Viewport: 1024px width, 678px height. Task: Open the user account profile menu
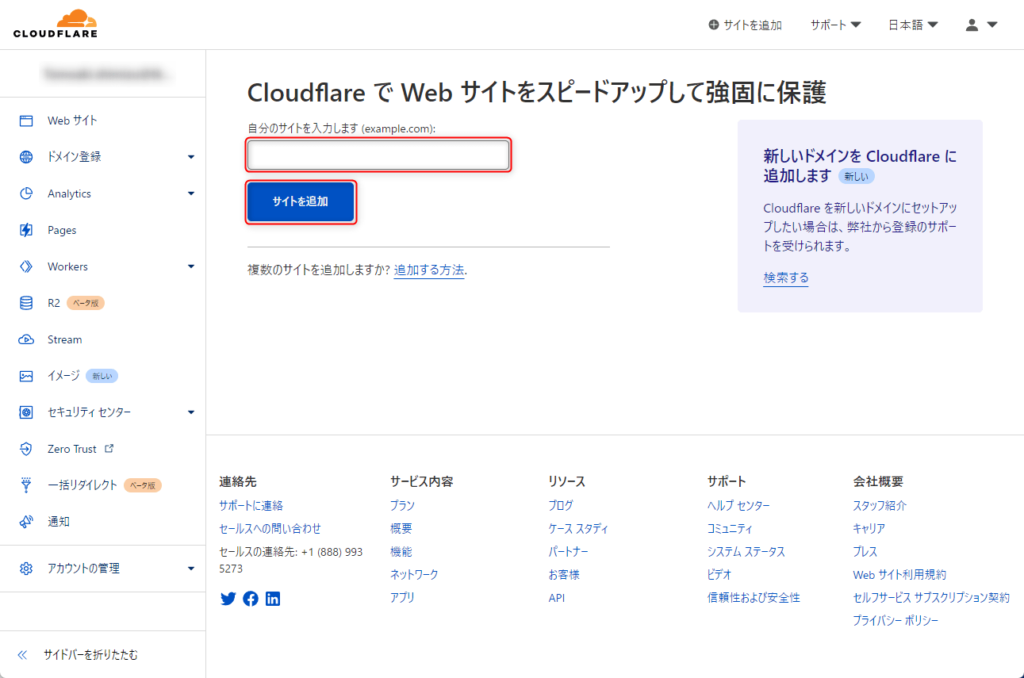coord(982,25)
